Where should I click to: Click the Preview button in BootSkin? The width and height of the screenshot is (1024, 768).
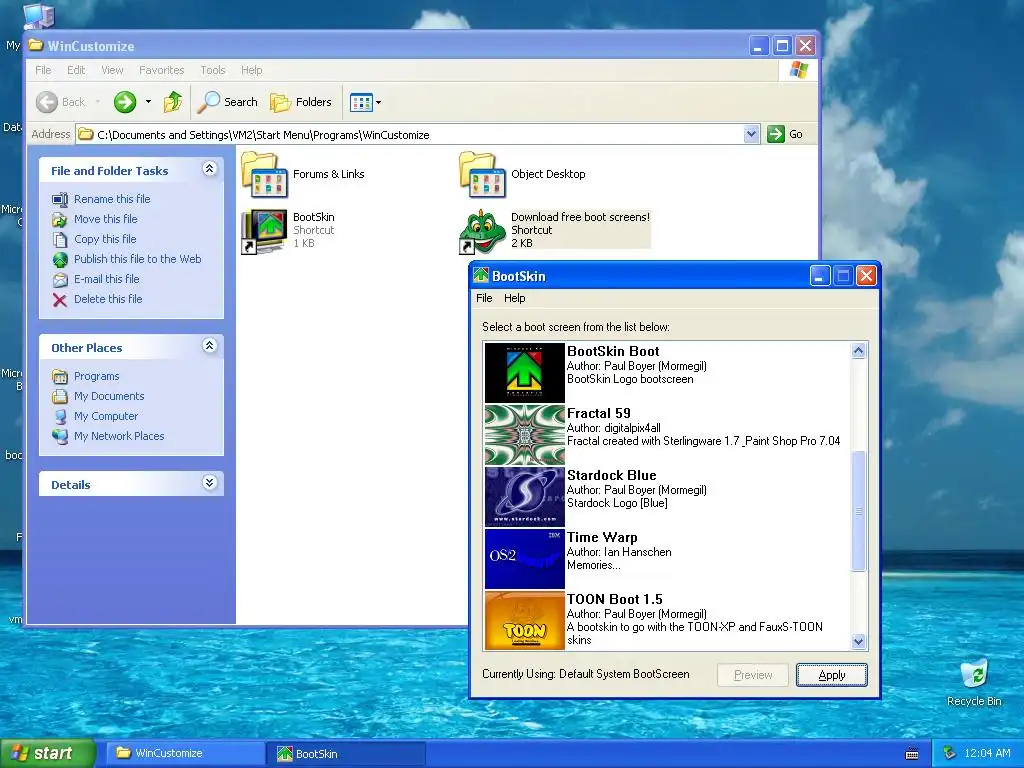752,675
